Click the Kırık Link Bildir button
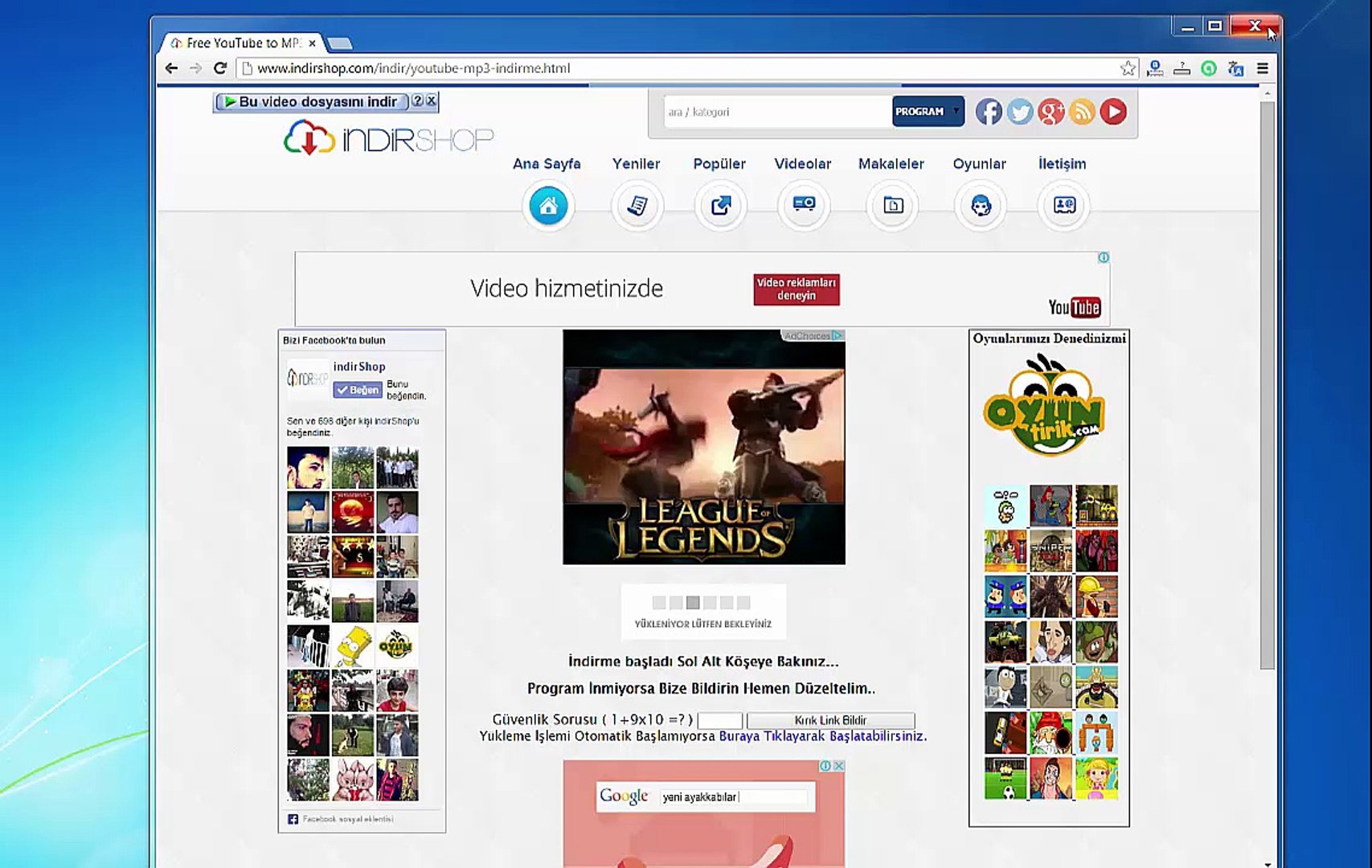This screenshot has width=1372, height=868. coord(830,720)
